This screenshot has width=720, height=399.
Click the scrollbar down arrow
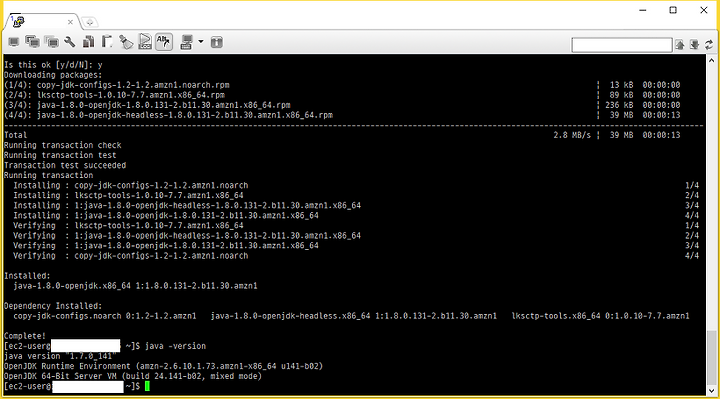711,391
